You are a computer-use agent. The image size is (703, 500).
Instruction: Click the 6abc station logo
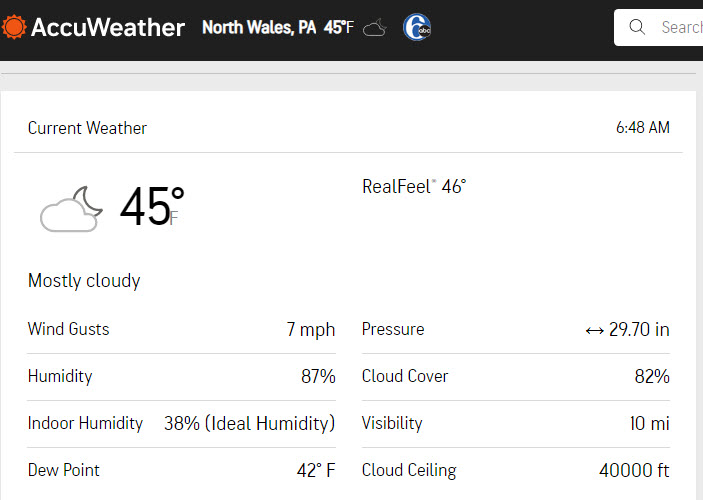click(417, 27)
